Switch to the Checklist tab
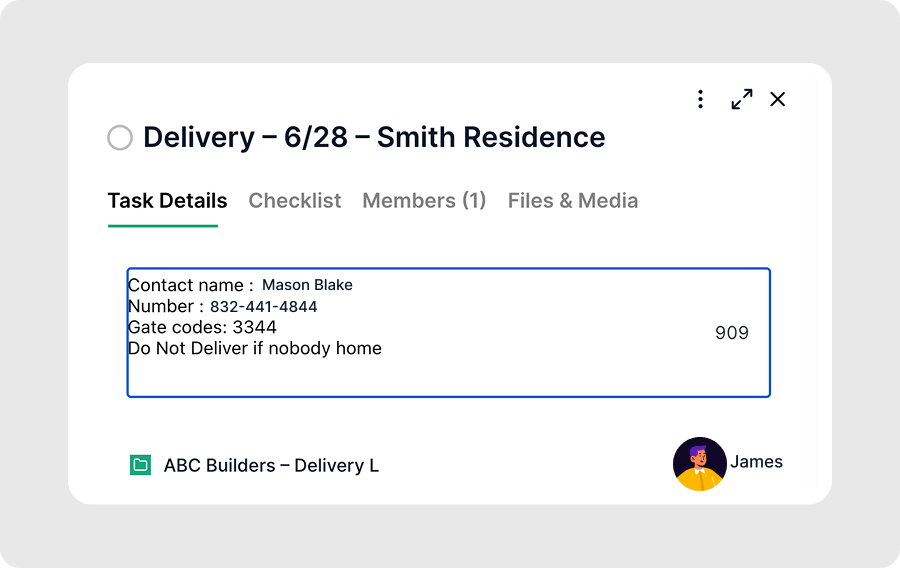Viewport: 900px width, 568px height. 294,201
